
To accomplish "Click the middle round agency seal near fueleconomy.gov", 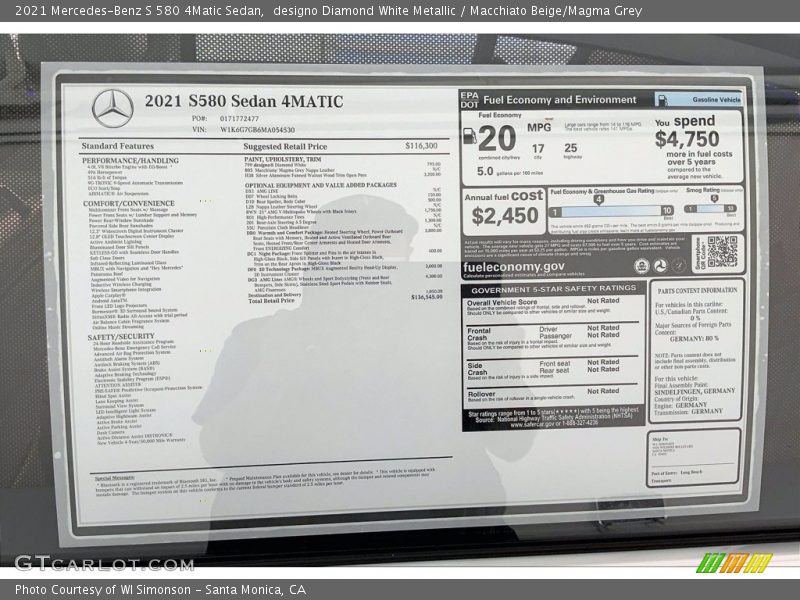I will point(660,265).
